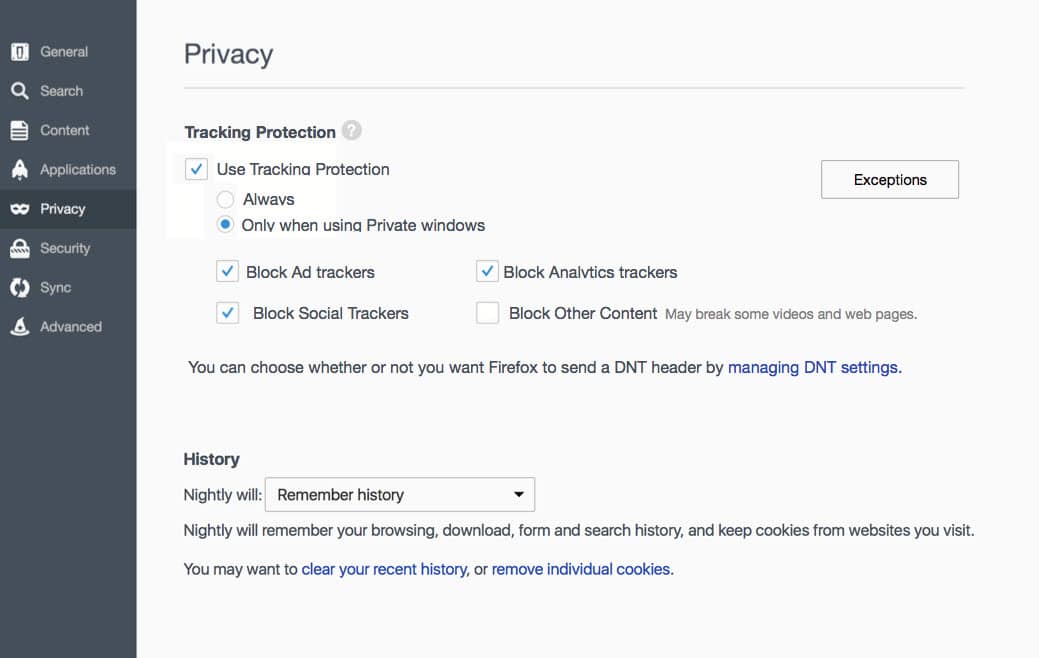Click the Applications rocket icon

pos(20,169)
